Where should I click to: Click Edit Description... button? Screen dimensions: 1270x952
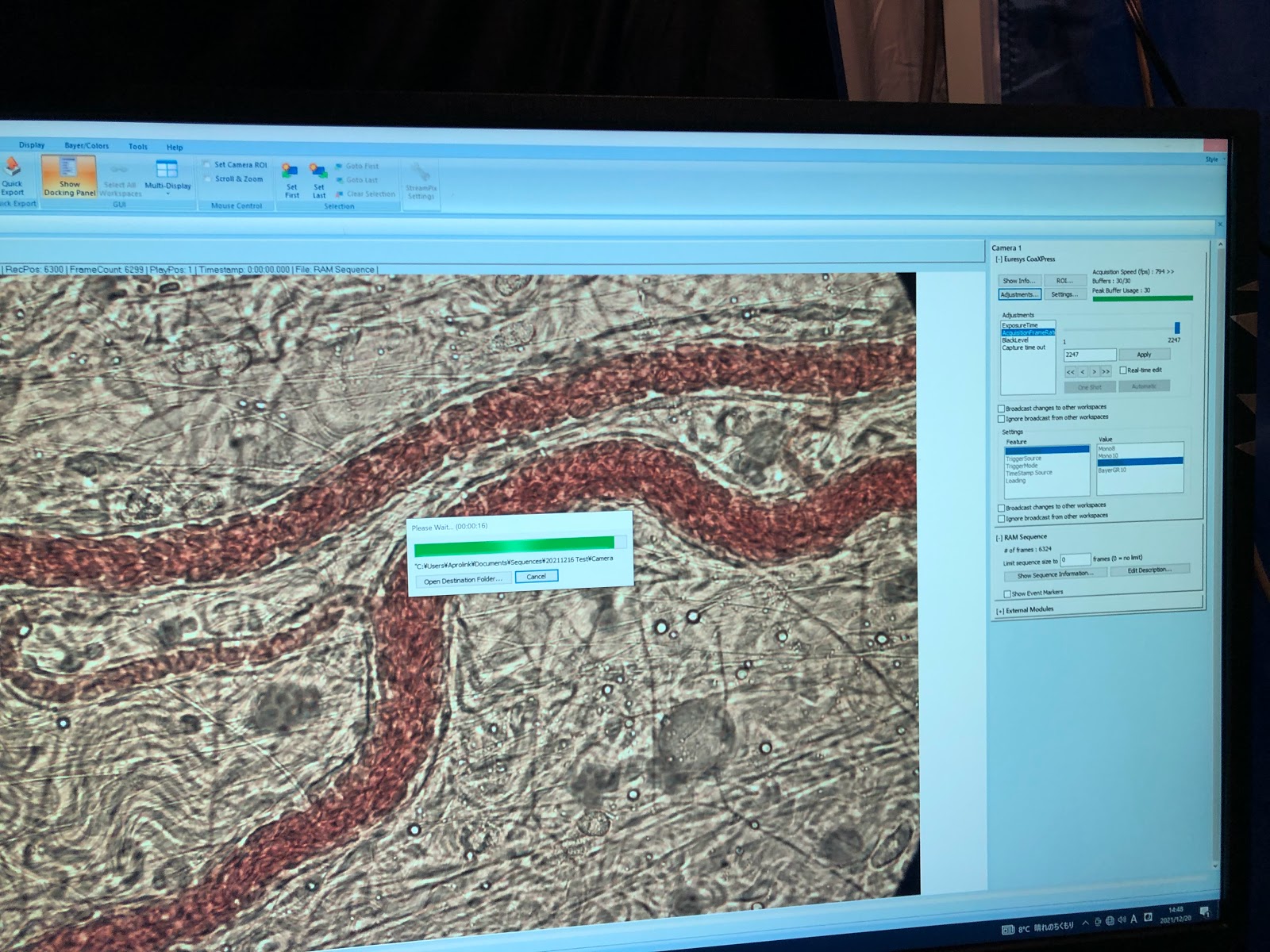1149,570
